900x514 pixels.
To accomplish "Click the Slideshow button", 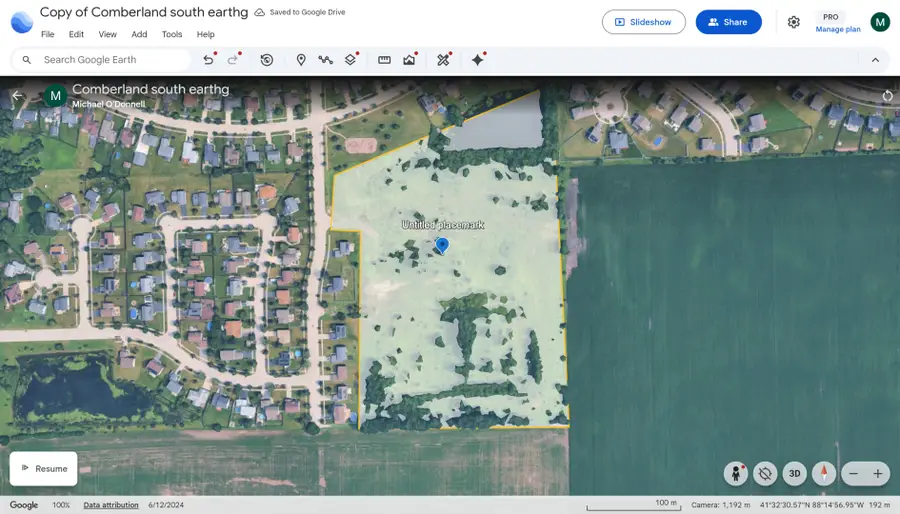I will click(x=643, y=22).
